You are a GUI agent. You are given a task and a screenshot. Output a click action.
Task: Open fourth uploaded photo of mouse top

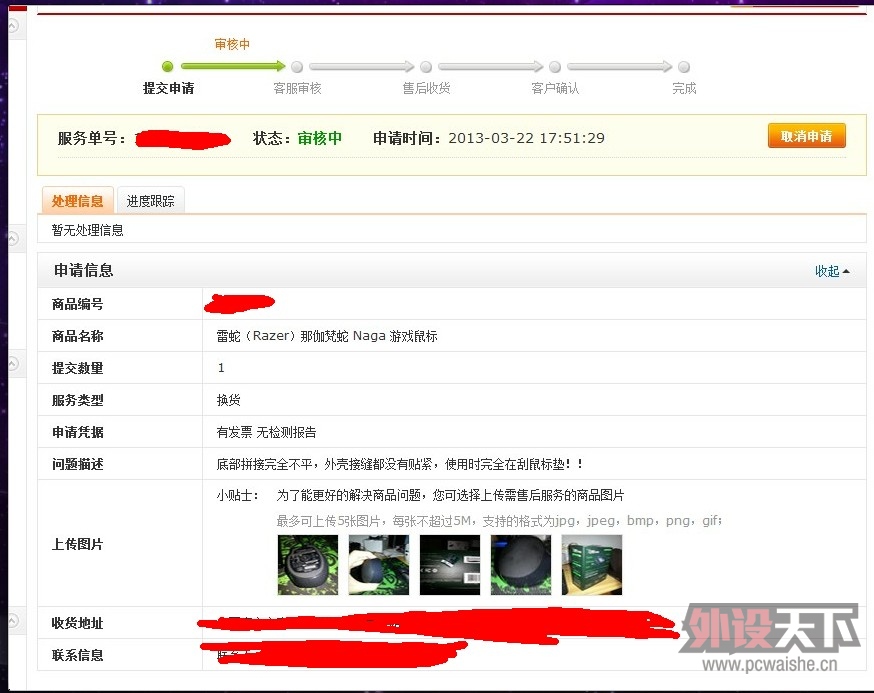click(521, 565)
